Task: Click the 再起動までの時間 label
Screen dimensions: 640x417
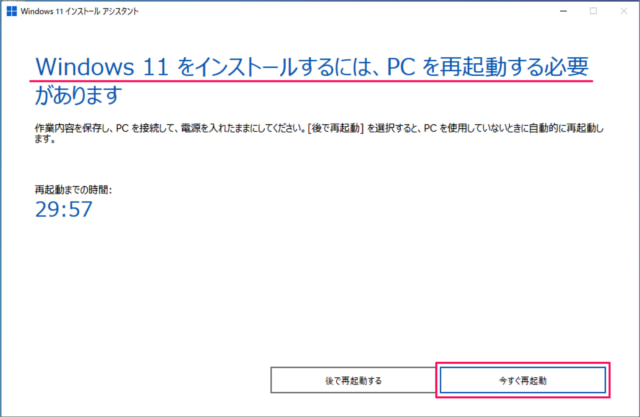Action: [x=73, y=190]
